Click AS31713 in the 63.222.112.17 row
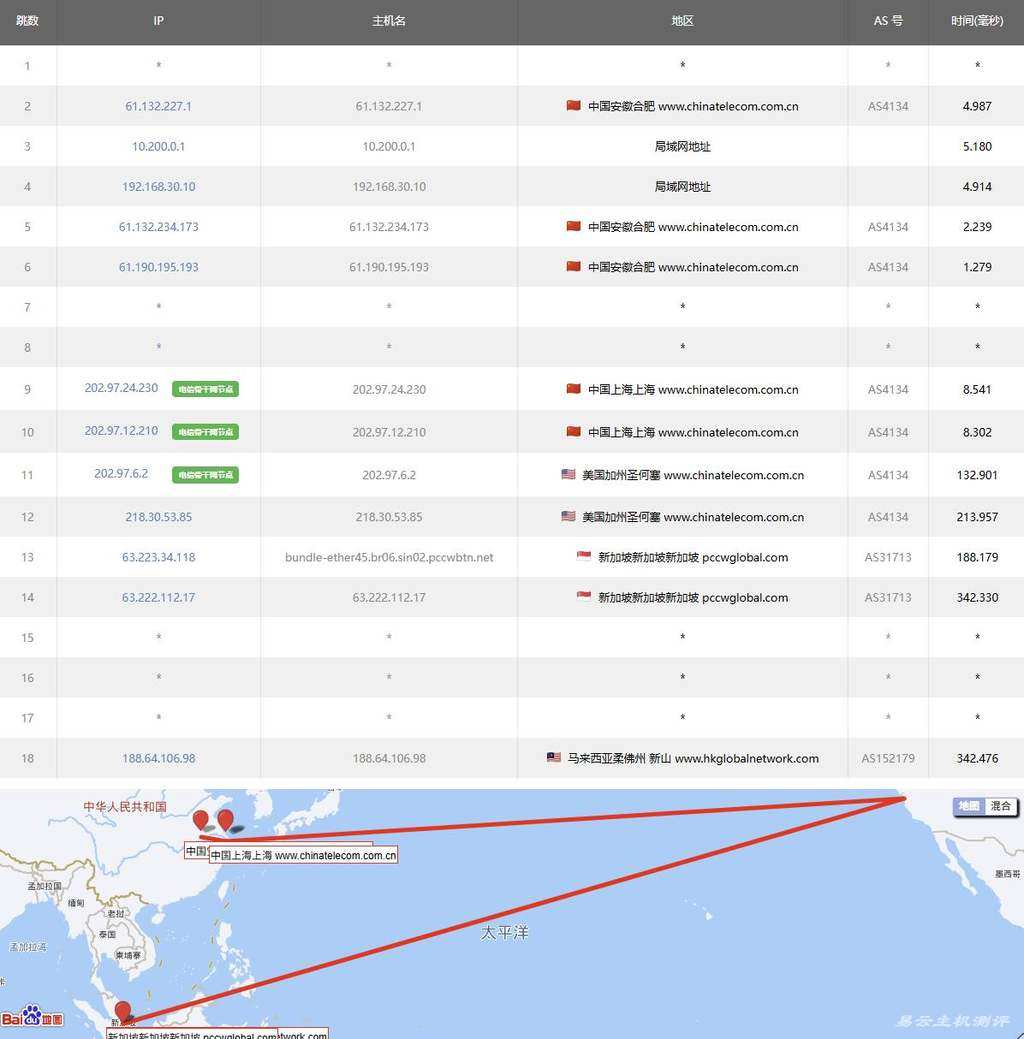Image resolution: width=1024 pixels, height=1039 pixels. click(887, 597)
